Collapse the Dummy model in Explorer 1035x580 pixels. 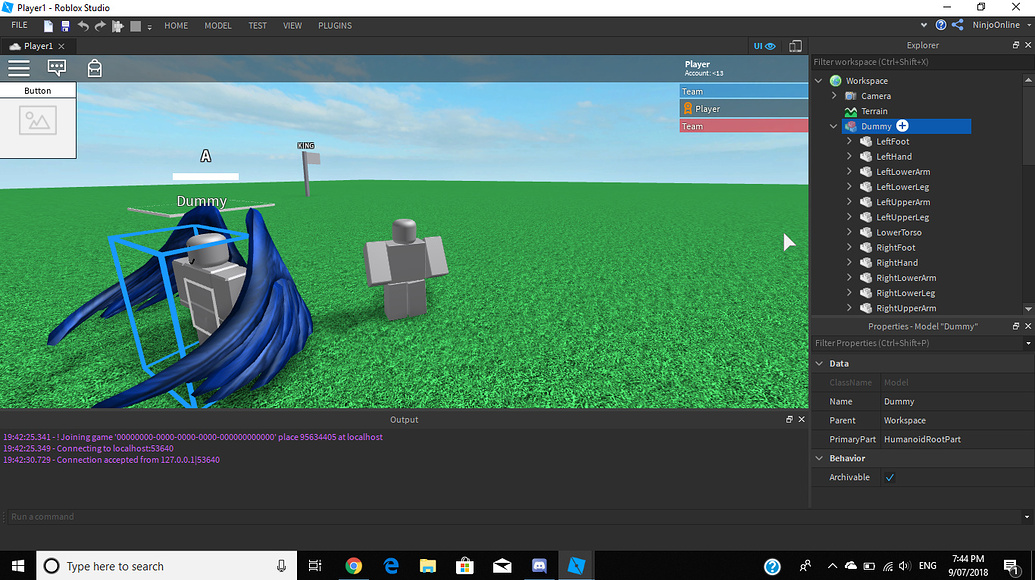point(833,126)
